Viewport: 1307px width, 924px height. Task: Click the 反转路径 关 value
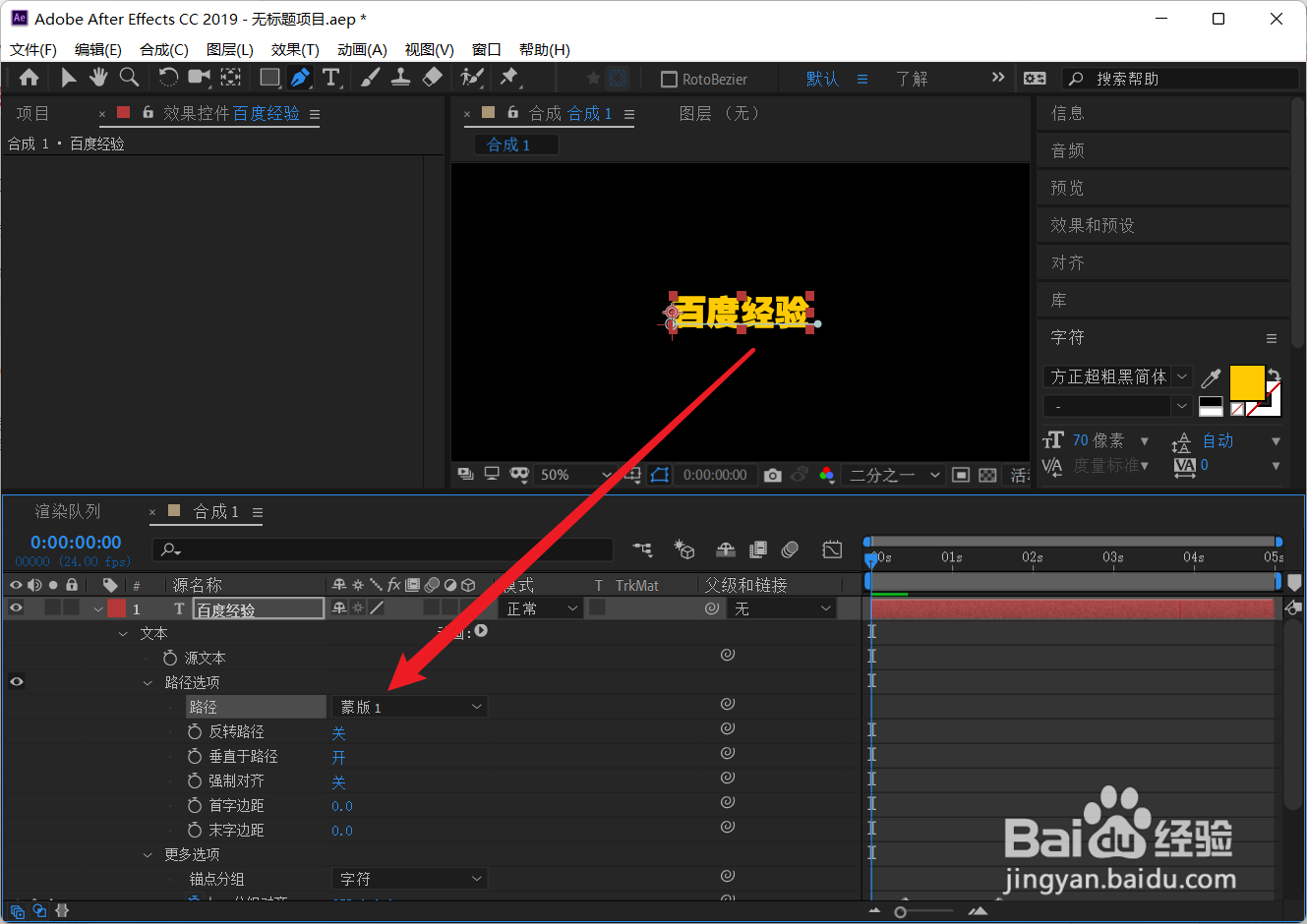click(x=338, y=732)
